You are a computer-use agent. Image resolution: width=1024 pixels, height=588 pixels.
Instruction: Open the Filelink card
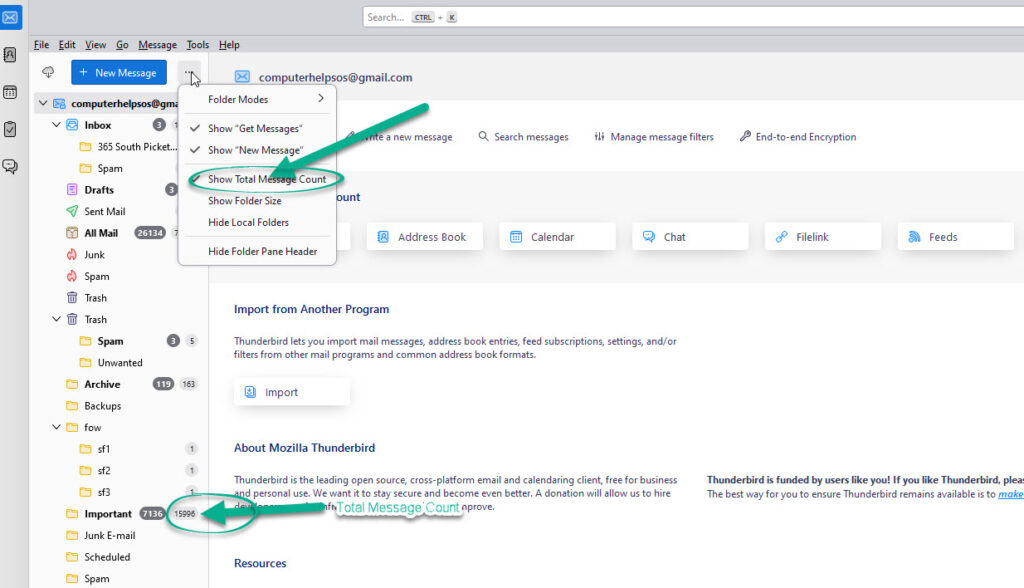click(x=823, y=237)
